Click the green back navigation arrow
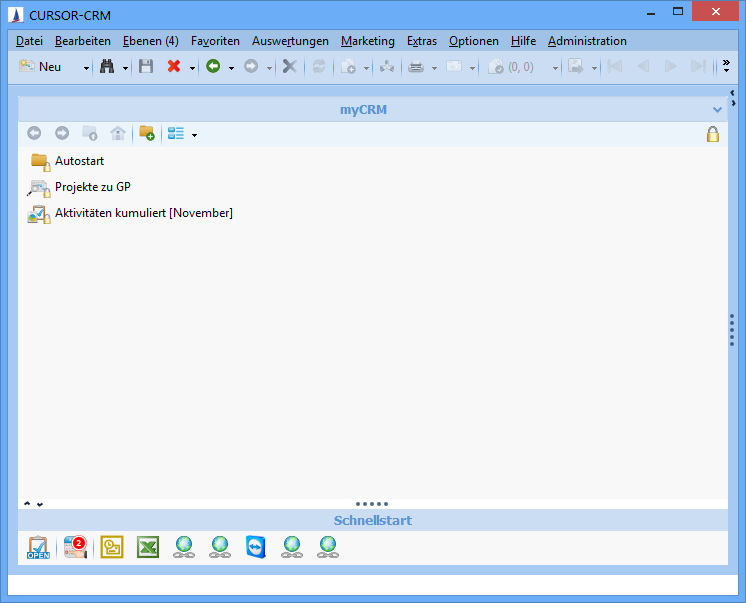The width and height of the screenshot is (746, 603). click(212, 67)
